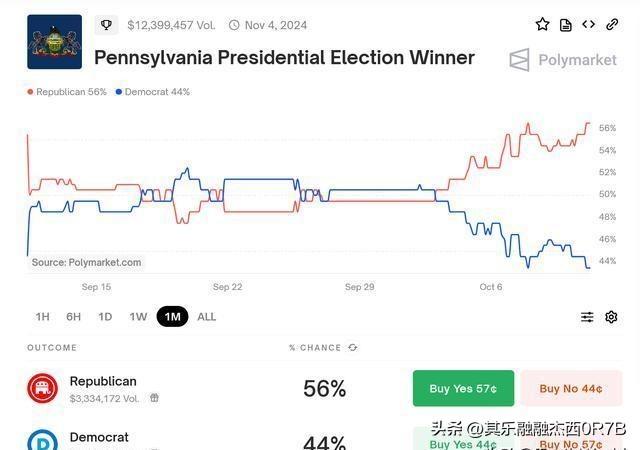This screenshot has height=450, width=640.
Task: Click the gift icon under Republican
Action: point(154,398)
